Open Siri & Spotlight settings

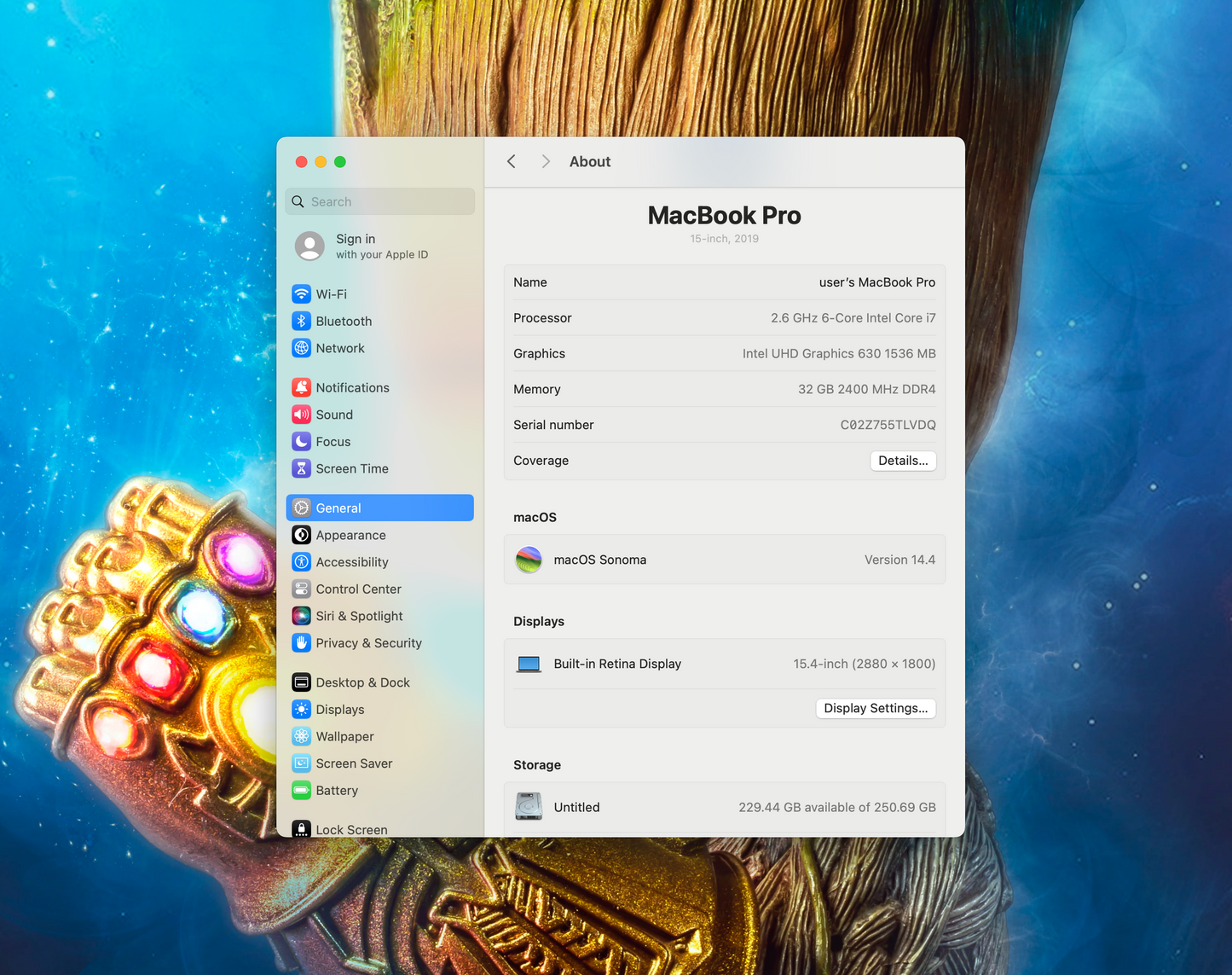(359, 616)
